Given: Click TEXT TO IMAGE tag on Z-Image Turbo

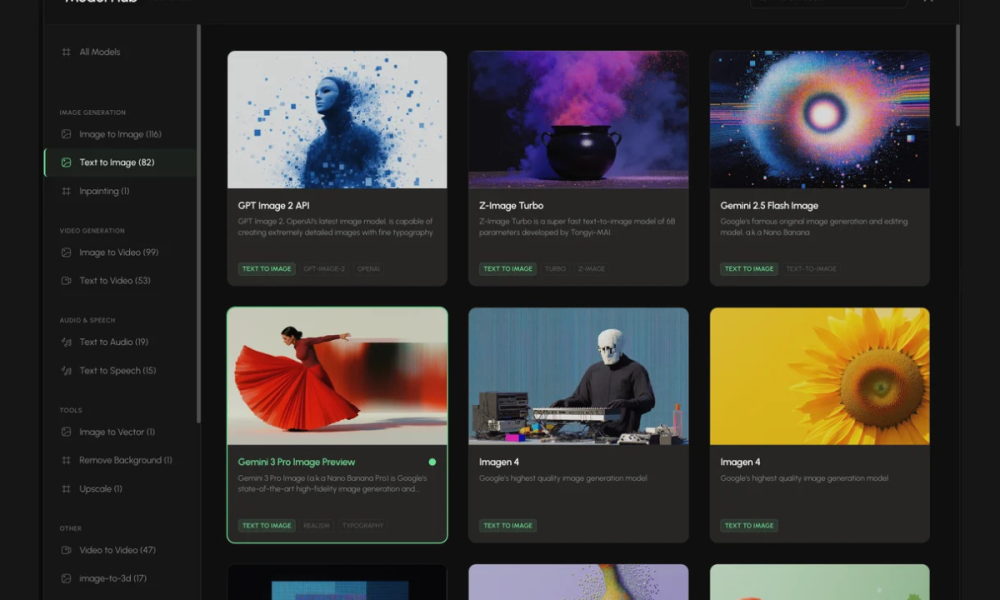Looking at the screenshot, I should 508,269.
